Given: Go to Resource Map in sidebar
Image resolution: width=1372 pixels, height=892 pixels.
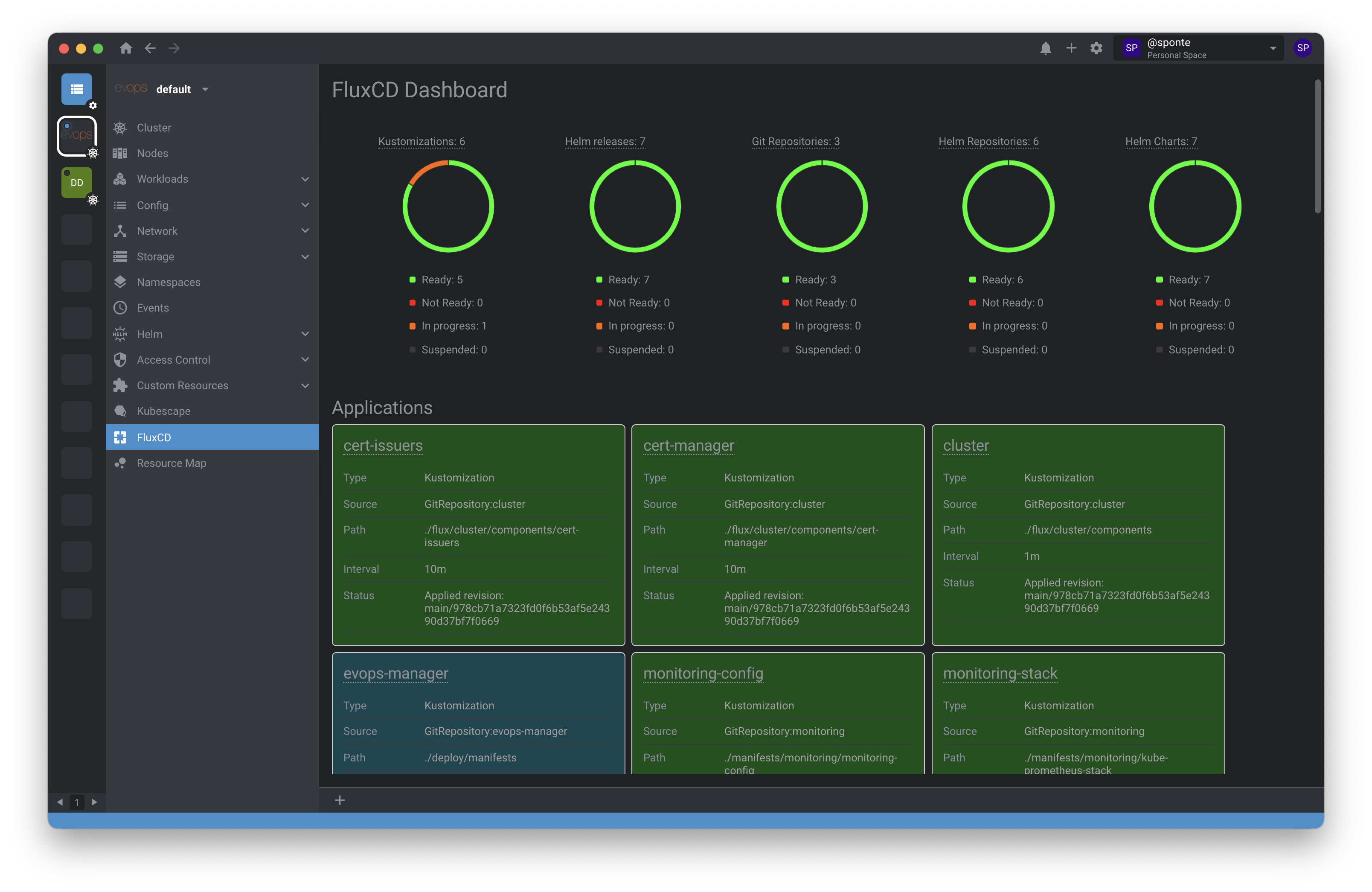Looking at the screenshot, I should tap(171, 463).
